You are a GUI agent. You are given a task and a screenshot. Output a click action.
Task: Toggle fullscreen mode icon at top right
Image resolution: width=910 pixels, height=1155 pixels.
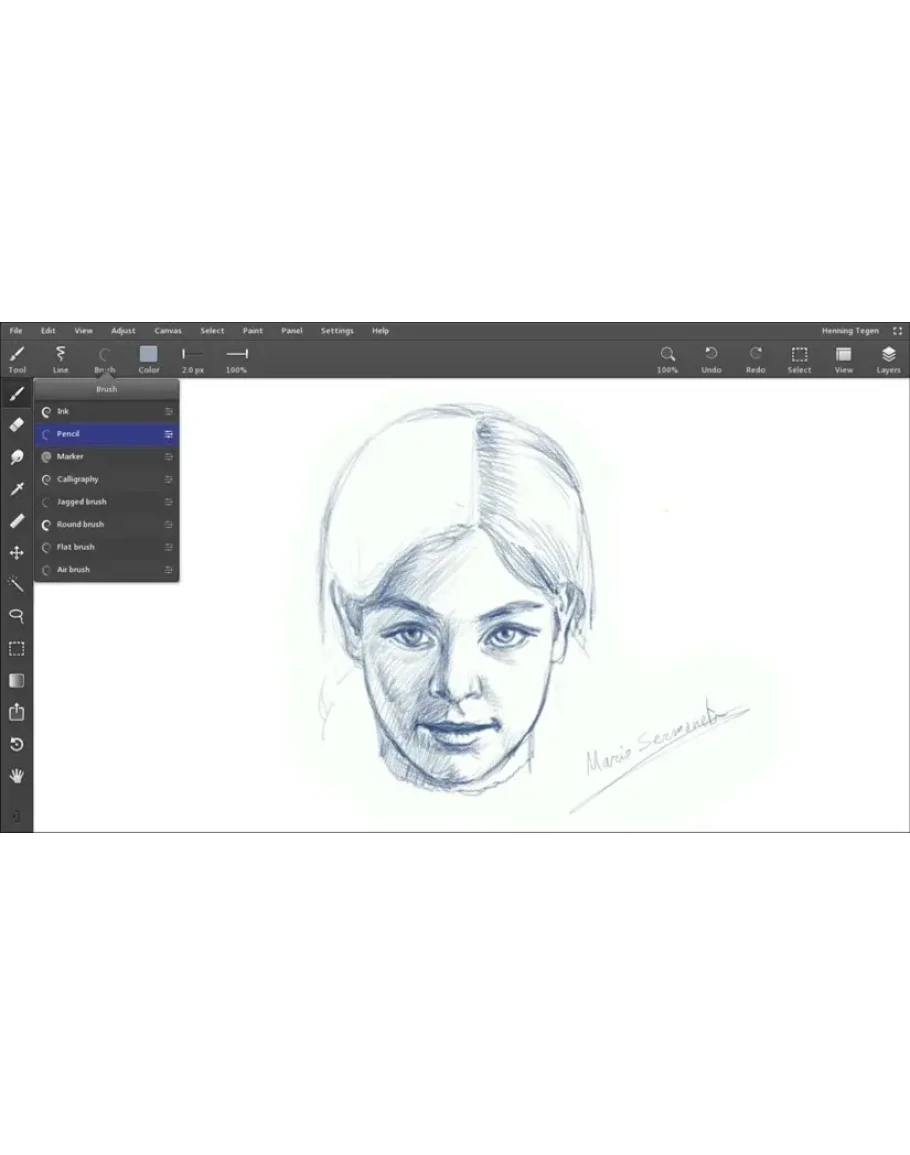(x=897, y=331)
